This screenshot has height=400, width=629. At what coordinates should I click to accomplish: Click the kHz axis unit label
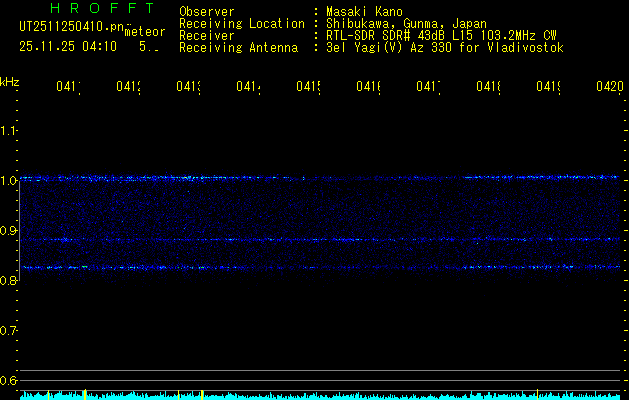pos(10,82)
